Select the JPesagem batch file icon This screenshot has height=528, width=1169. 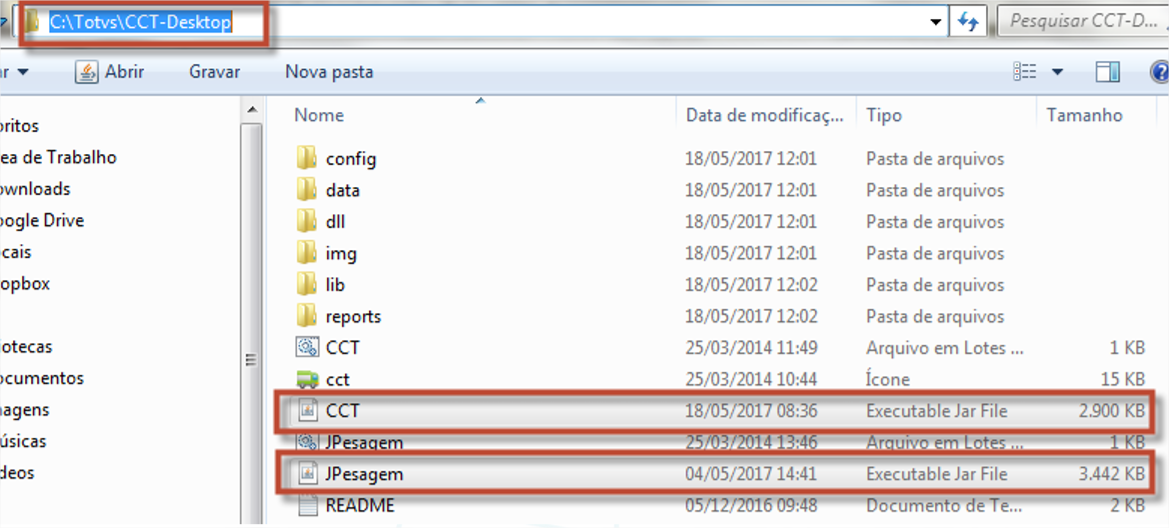click(307, 442)
